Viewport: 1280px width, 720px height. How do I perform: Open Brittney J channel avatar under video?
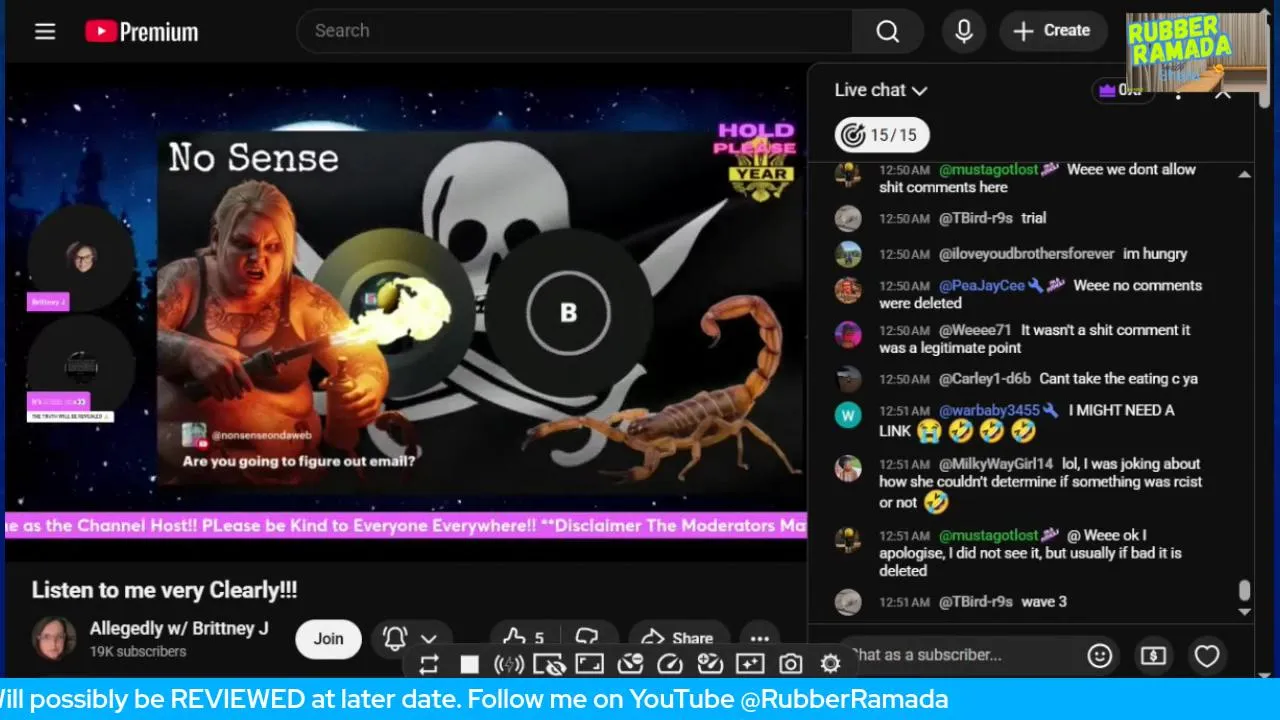[54, 638]
